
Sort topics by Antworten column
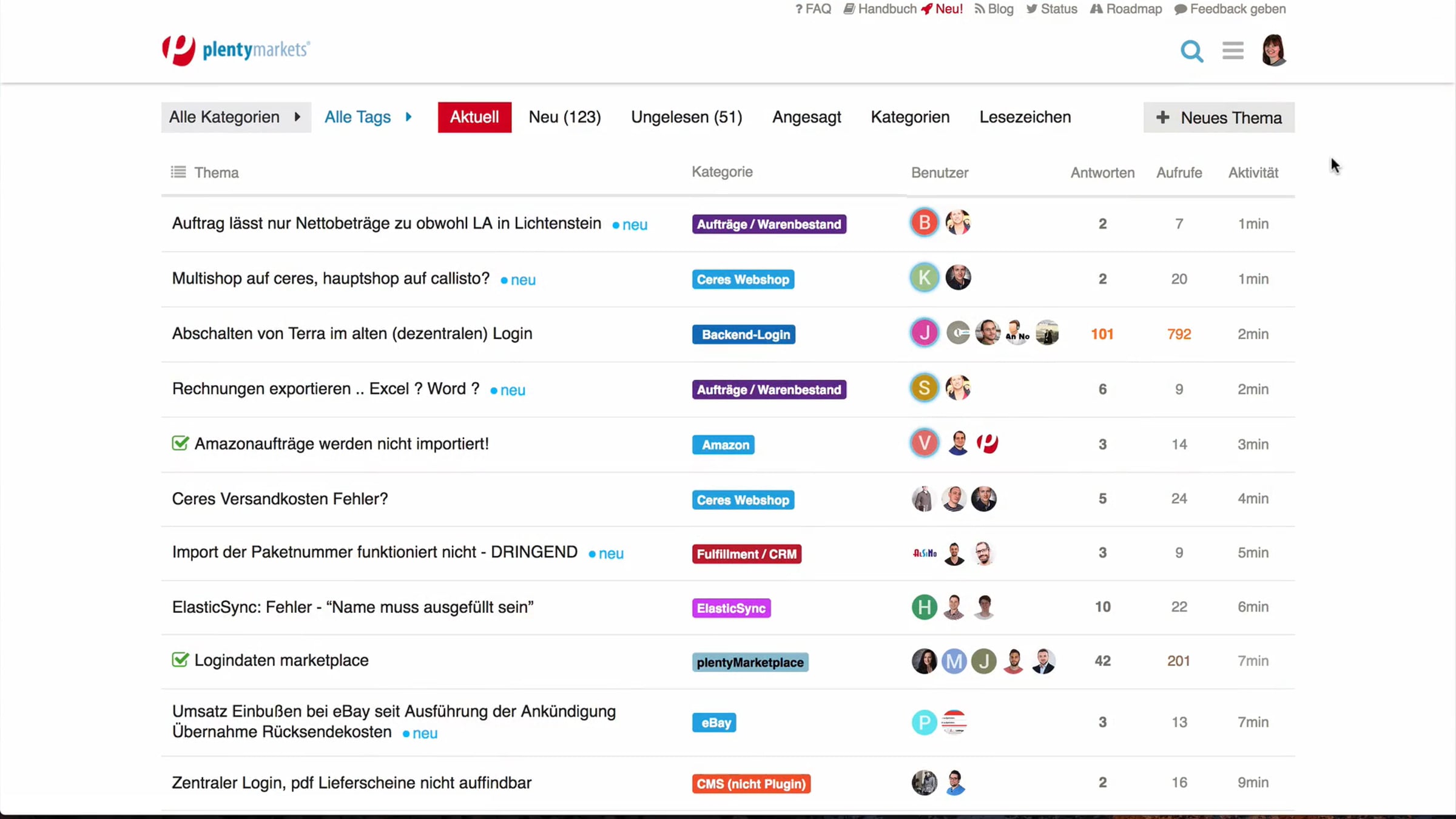coord(1102,173)
